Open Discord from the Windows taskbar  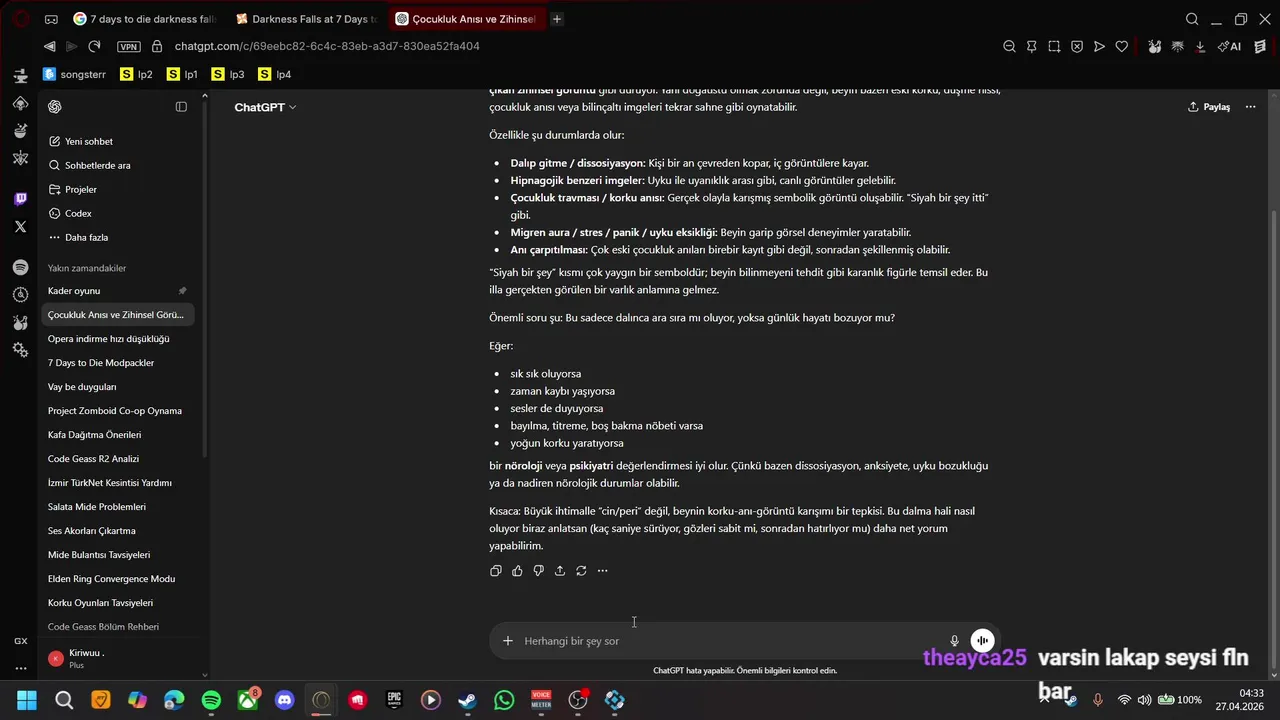pos(284,701)
